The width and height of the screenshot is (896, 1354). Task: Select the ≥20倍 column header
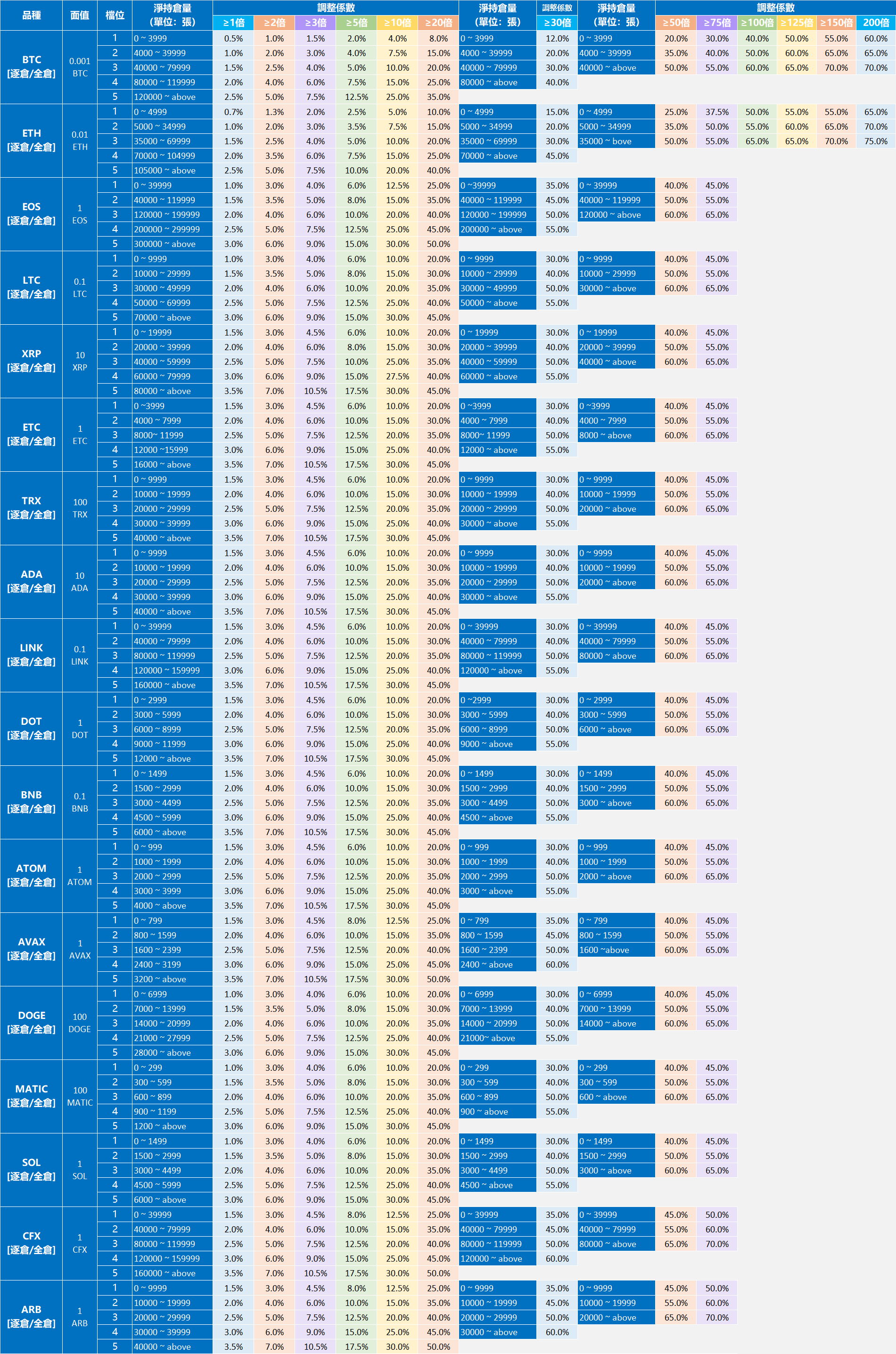tap(438, 23)
